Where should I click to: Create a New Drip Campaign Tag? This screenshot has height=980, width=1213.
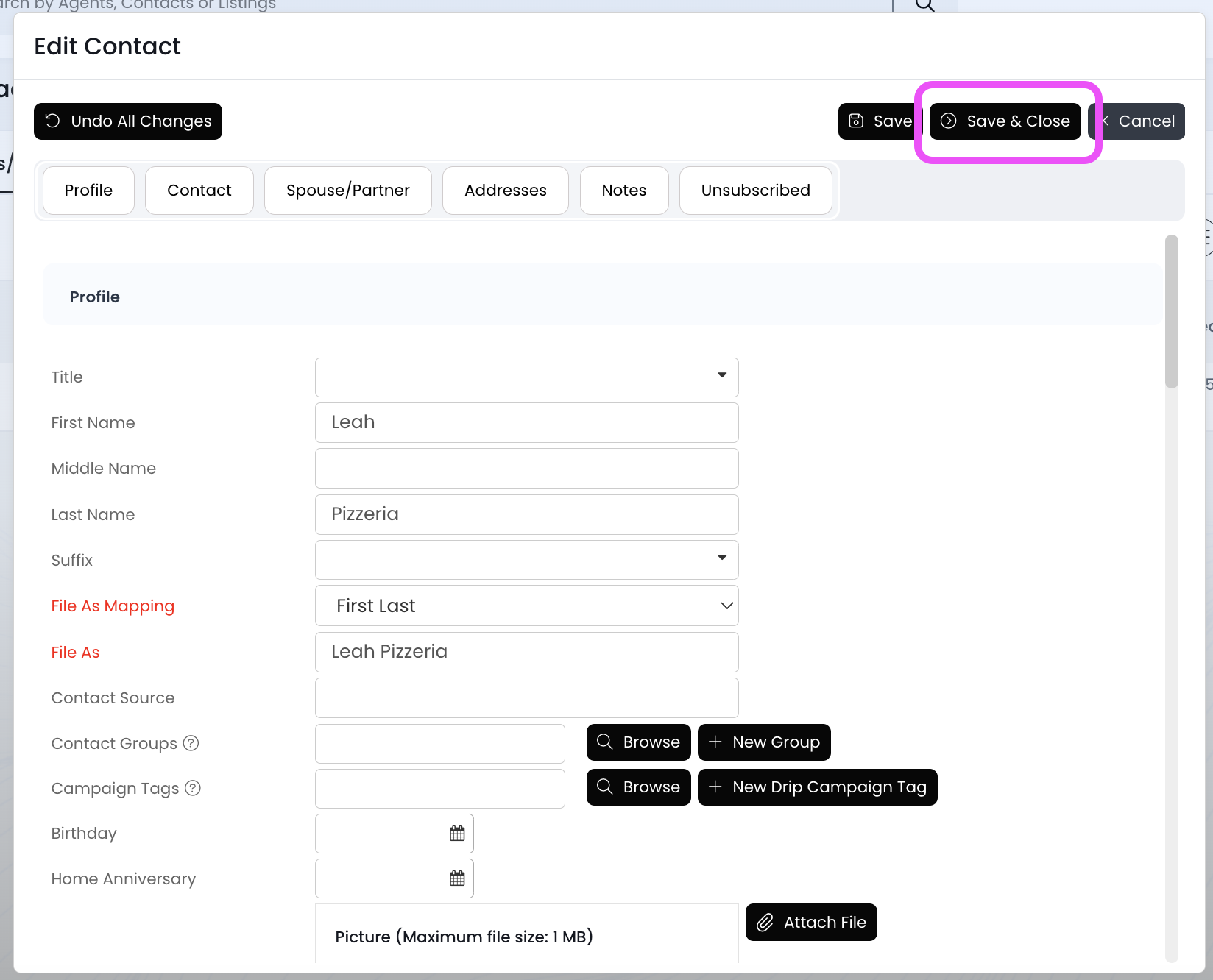[x=817, y=787]
